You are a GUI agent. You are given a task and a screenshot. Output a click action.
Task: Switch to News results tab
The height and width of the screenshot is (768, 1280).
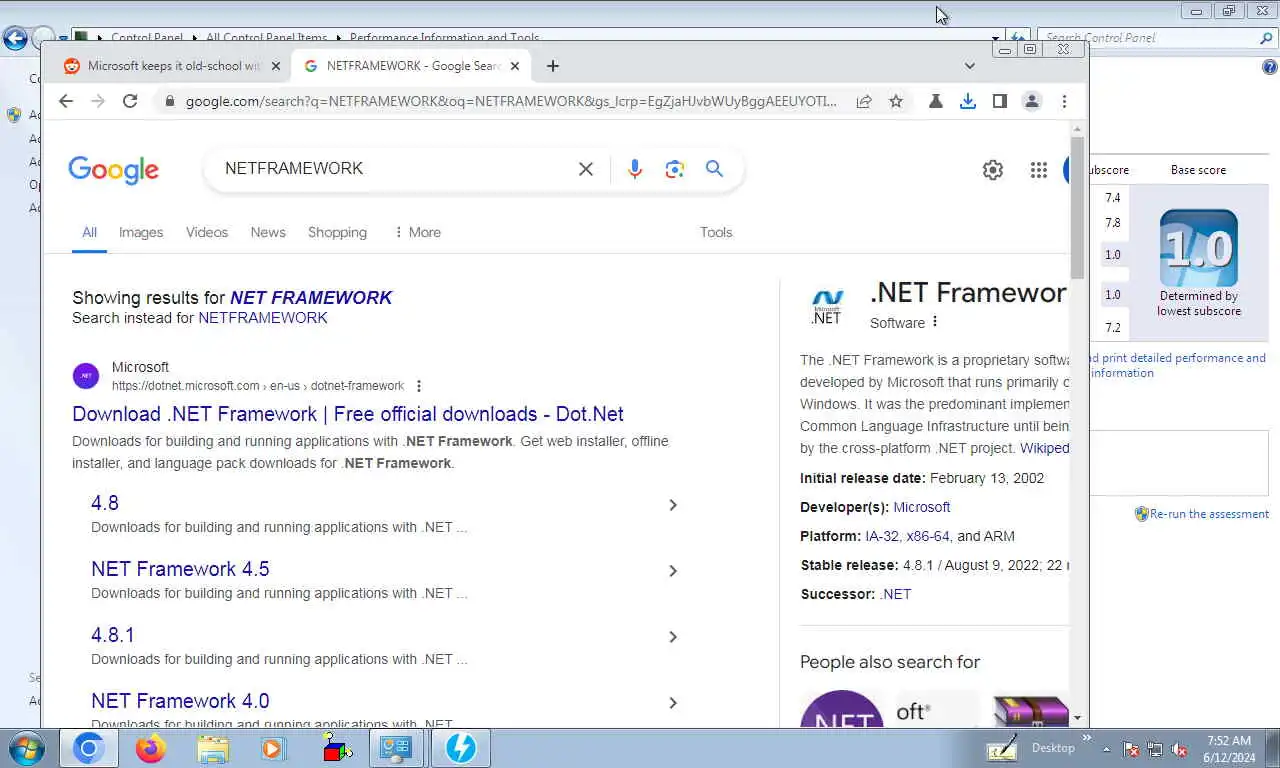pos(268,232)
